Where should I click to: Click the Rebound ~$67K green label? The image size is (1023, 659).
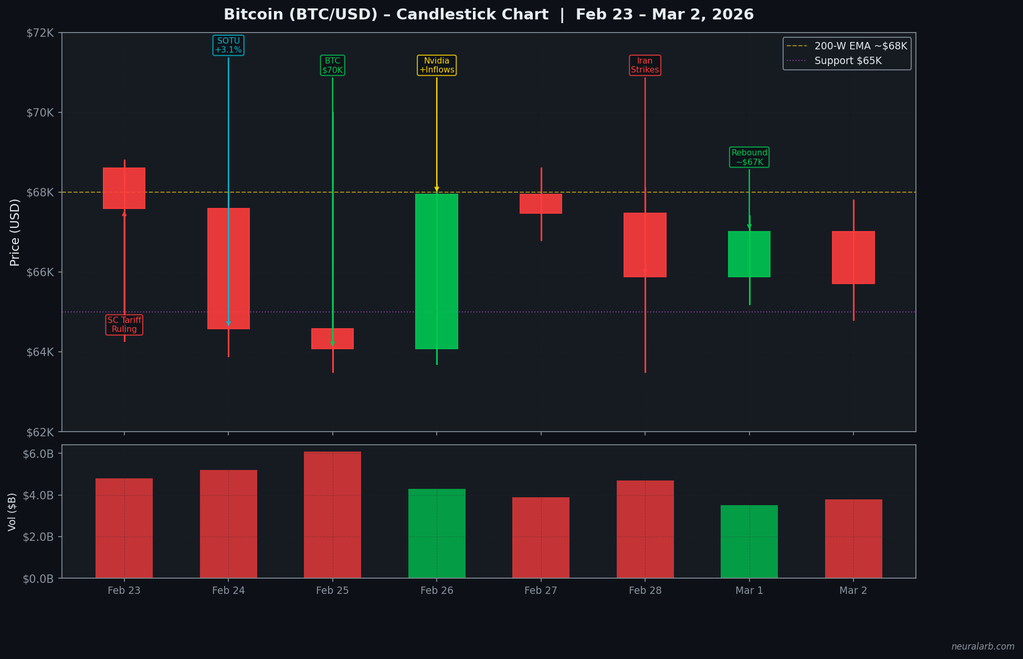[x=749, y=157]
